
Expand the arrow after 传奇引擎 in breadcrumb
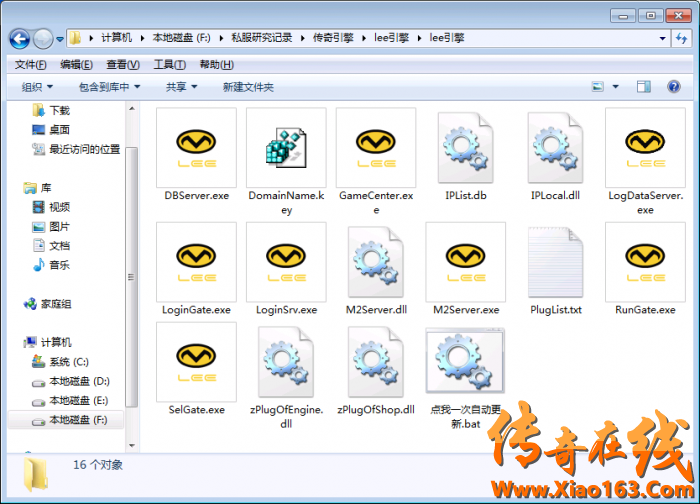[x=364, y=38]
